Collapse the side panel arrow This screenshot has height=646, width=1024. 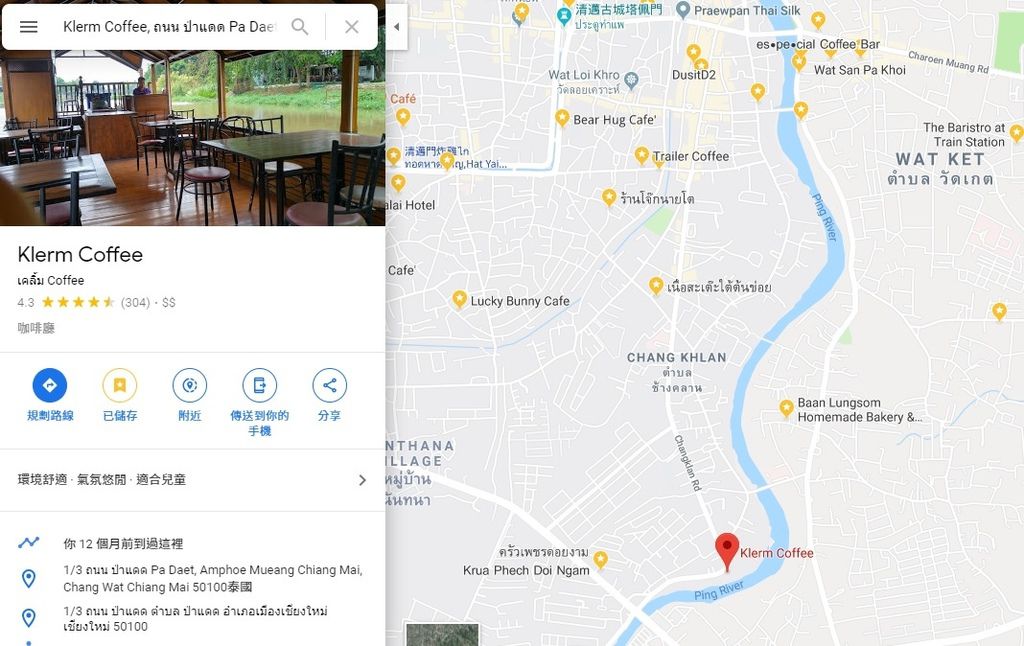click(396, 27)
